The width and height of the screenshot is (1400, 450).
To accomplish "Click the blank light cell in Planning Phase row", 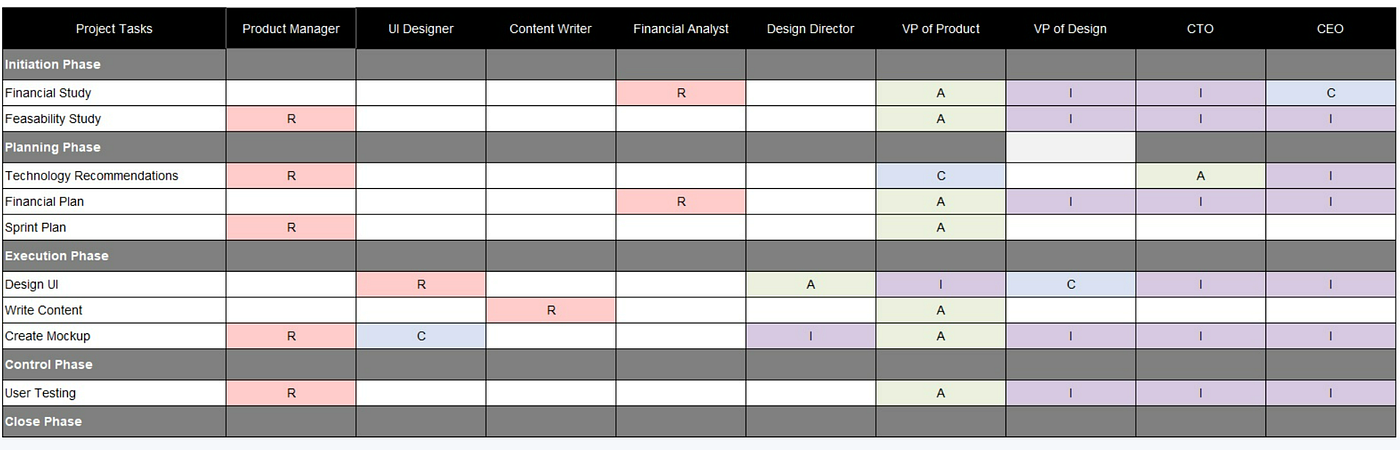I will click(x=1071, y=147).
